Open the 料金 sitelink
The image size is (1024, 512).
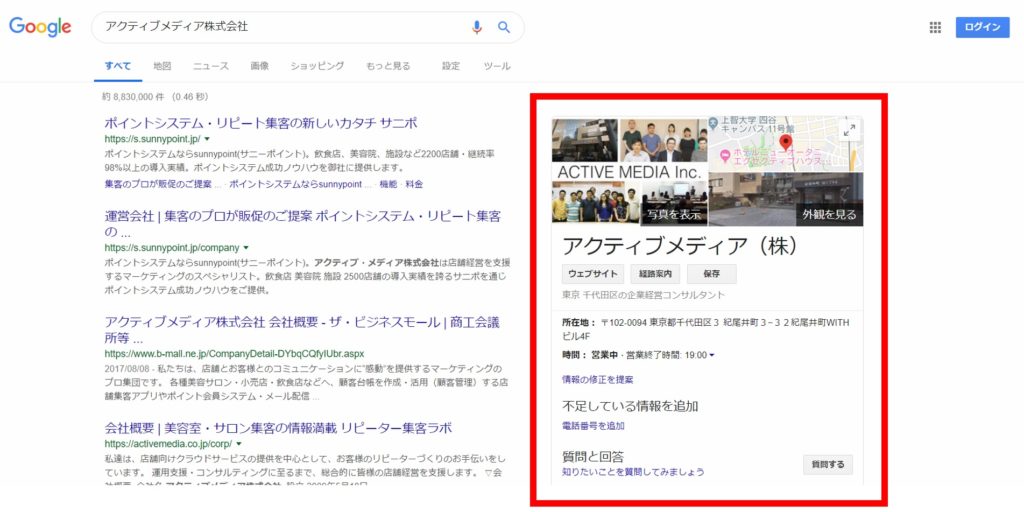(414, 184)
